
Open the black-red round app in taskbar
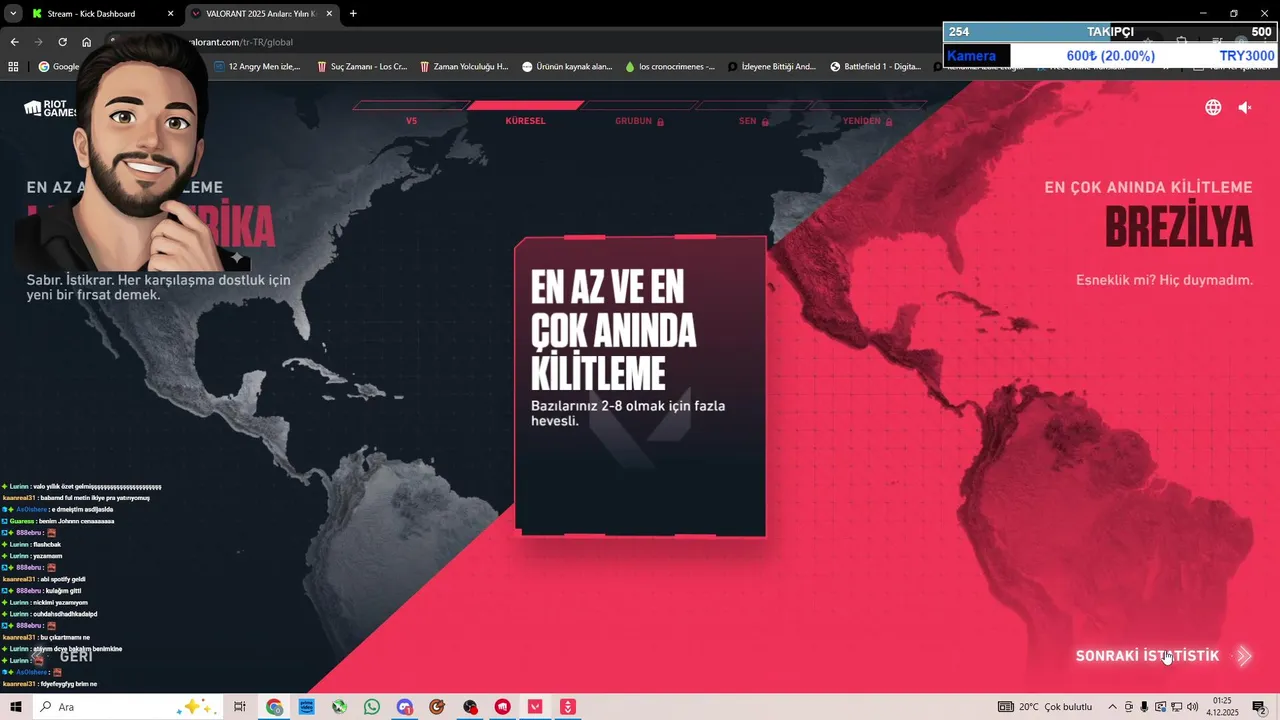click(x=470, y=707)
